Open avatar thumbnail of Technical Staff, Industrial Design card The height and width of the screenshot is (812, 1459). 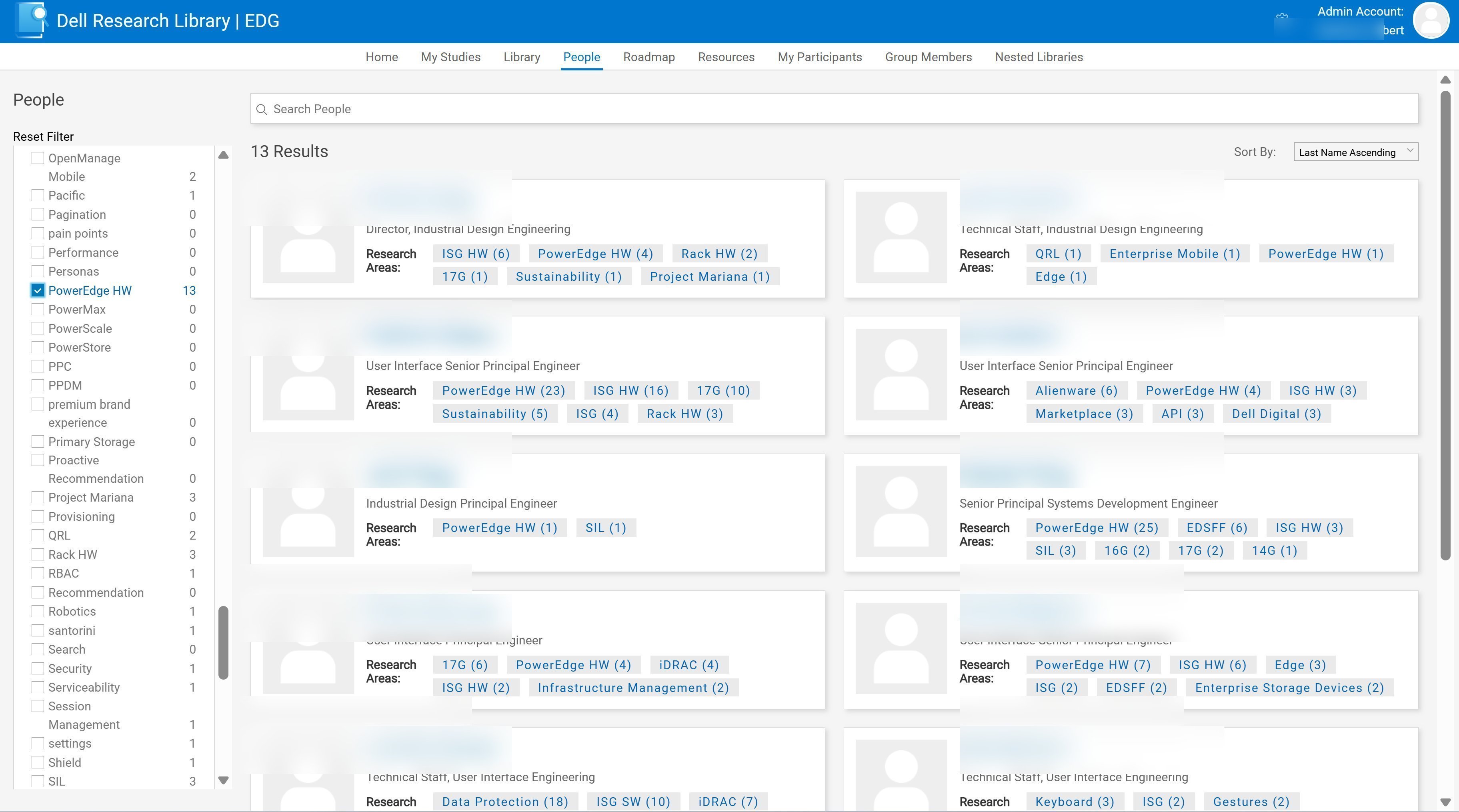[x=901, y=237]
